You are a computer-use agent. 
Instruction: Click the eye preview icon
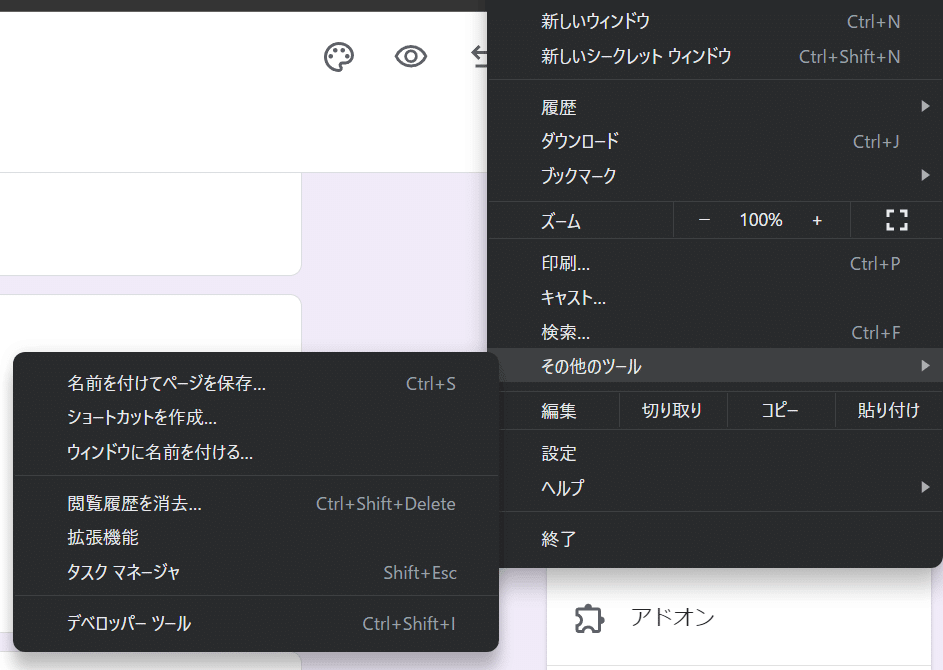[411, 57]
